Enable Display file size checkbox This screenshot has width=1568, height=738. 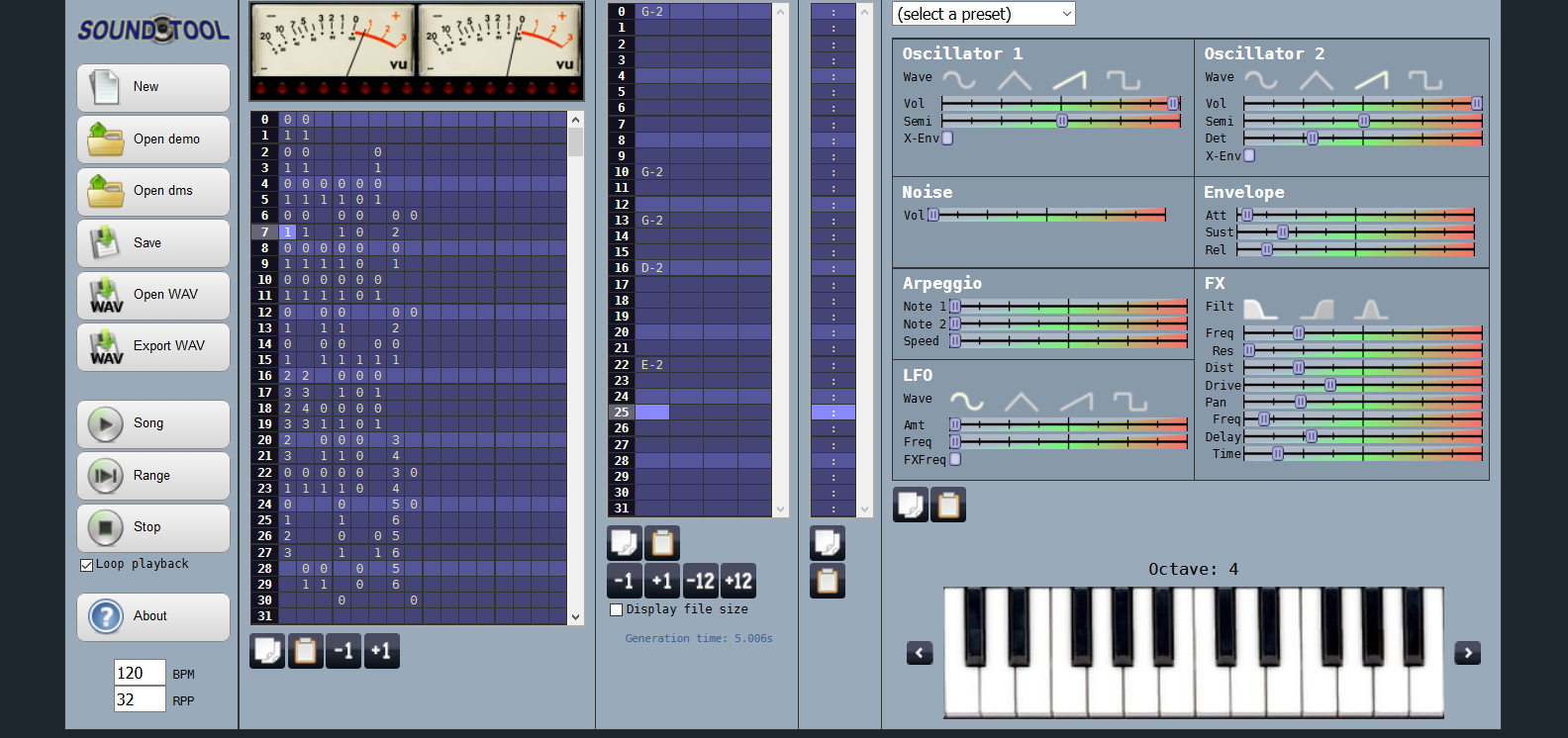tap(617, 610)
